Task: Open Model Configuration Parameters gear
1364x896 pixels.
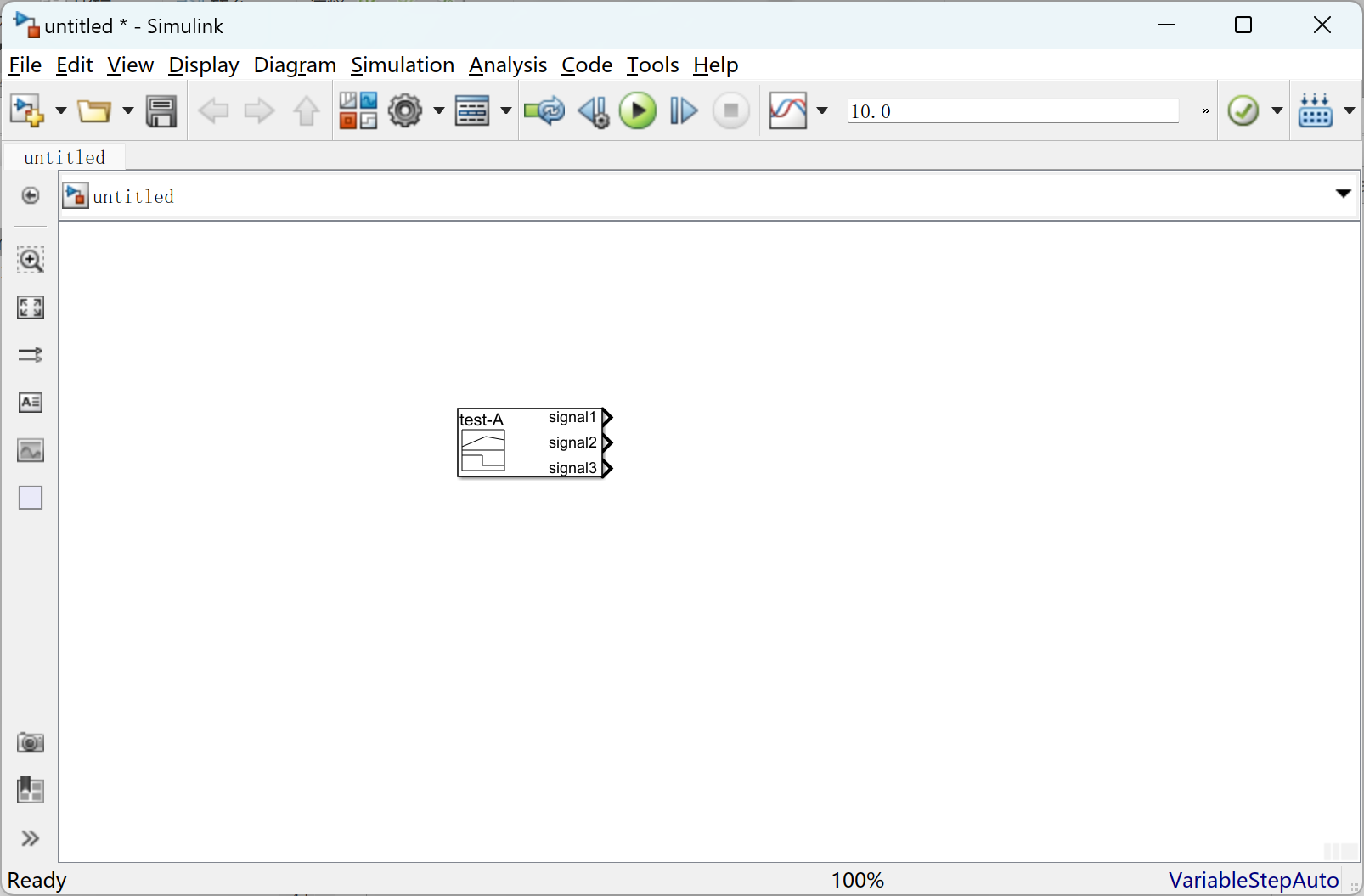Action: coord(405,111)
